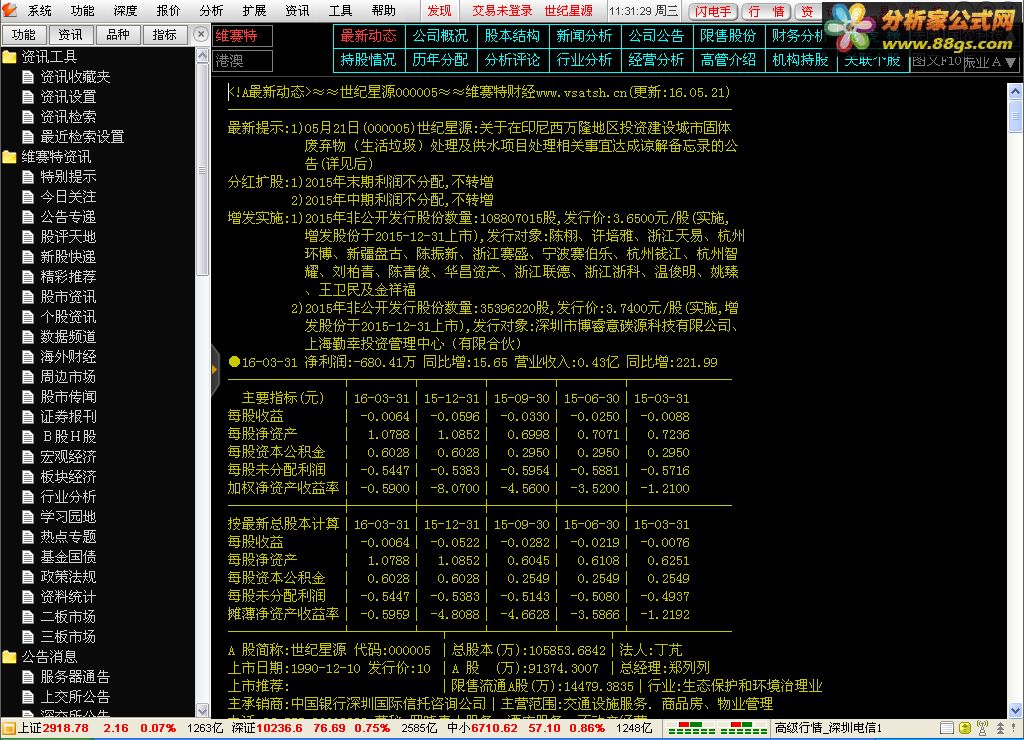Click the document icon beside 今日关注
Viewport: 1024px width, 740px height.
[28, 197]
